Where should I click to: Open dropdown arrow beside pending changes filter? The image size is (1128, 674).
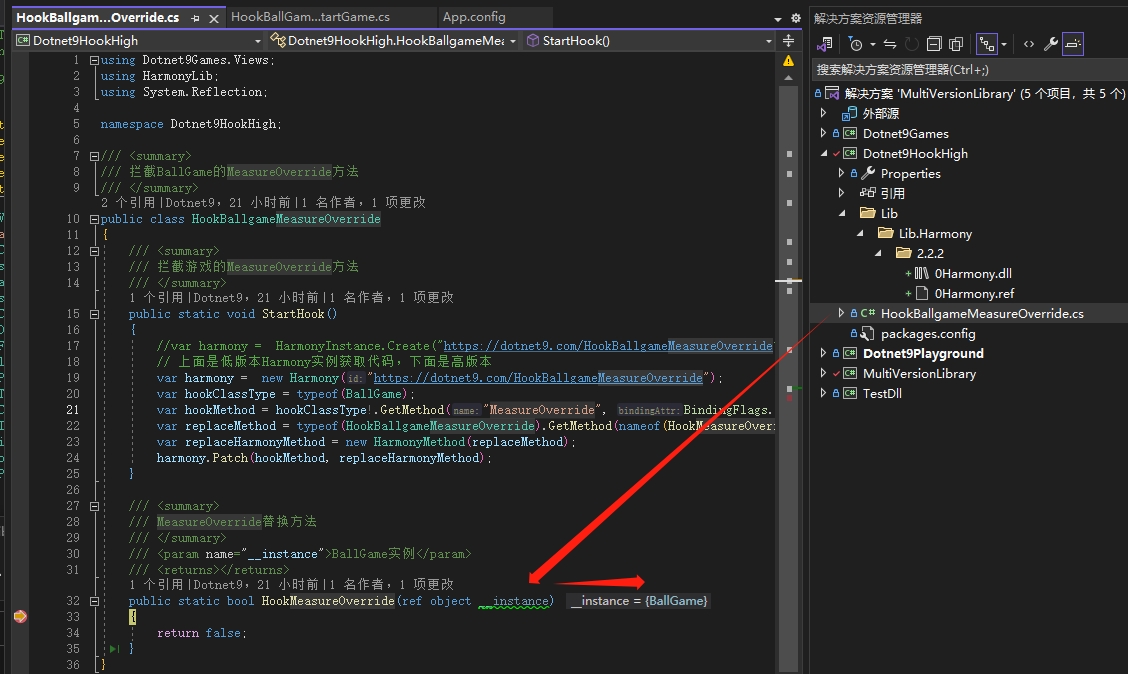click(x=873, y=45)
